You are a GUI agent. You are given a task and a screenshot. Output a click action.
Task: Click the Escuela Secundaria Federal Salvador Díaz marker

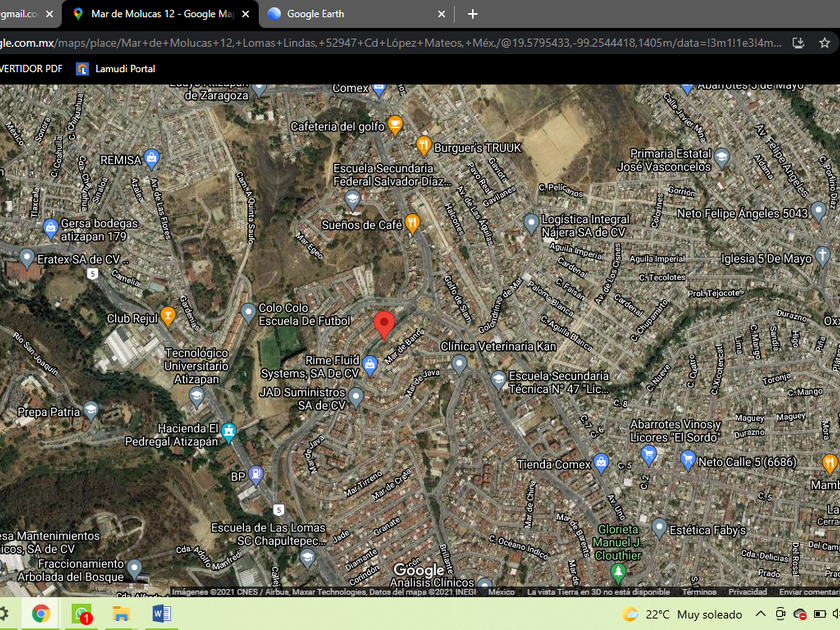(x=352, y=200)
